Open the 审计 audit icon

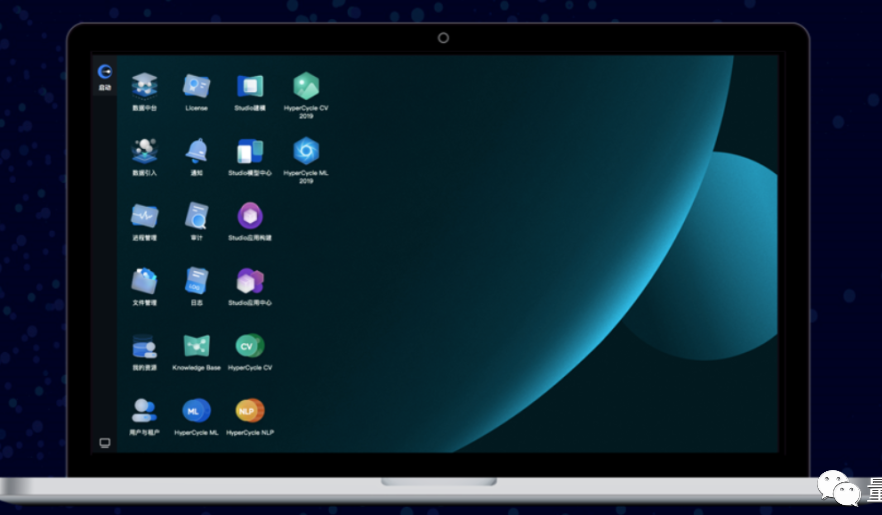coord(196,216)
